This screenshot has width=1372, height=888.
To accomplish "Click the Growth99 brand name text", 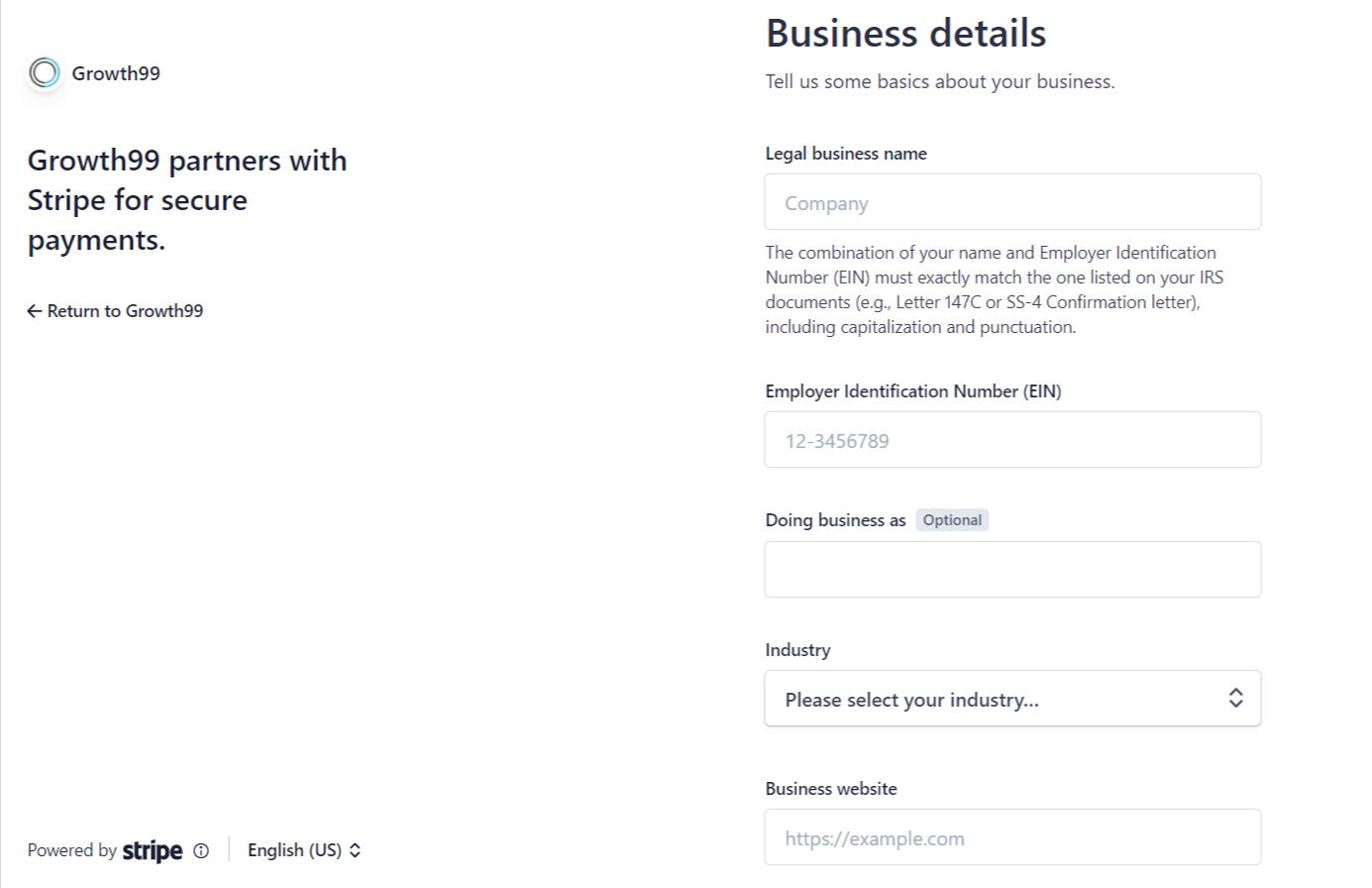I will (x=116, y=73).
